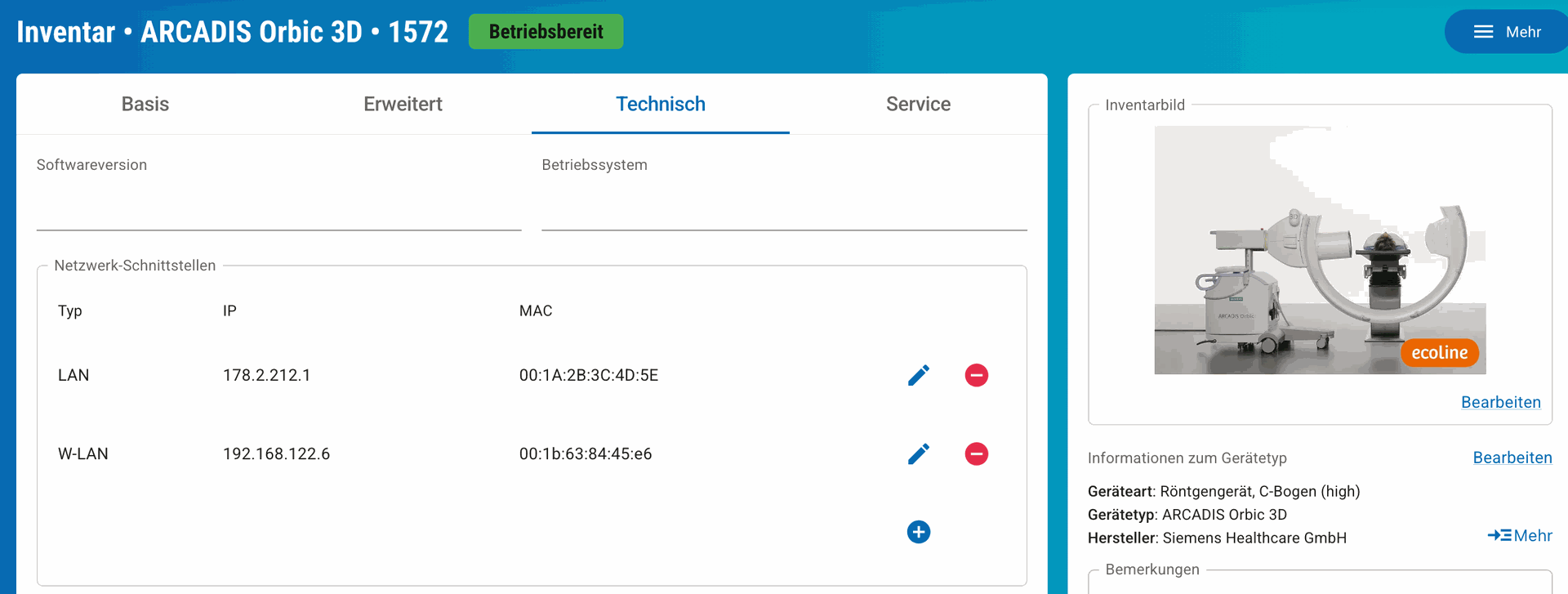Open the Mehr hamburger menu

[1507, 32]
